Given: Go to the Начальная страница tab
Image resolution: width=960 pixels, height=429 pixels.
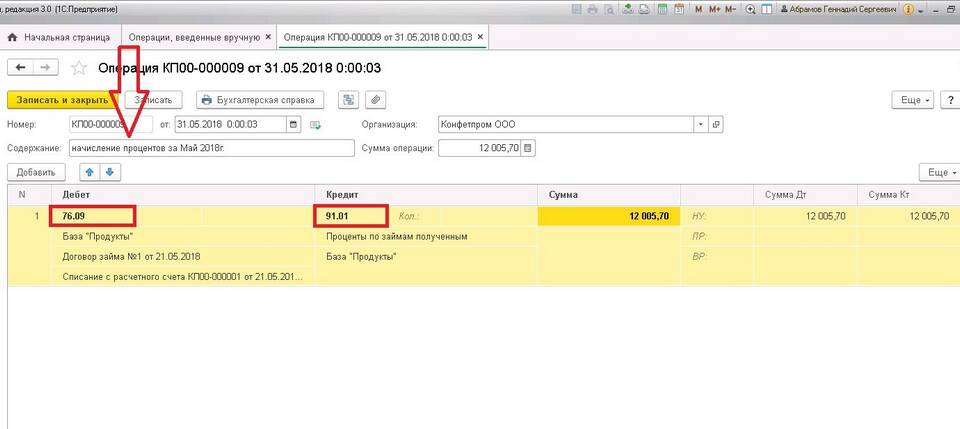Looking at the screenshot, I should tap(60, 37).
